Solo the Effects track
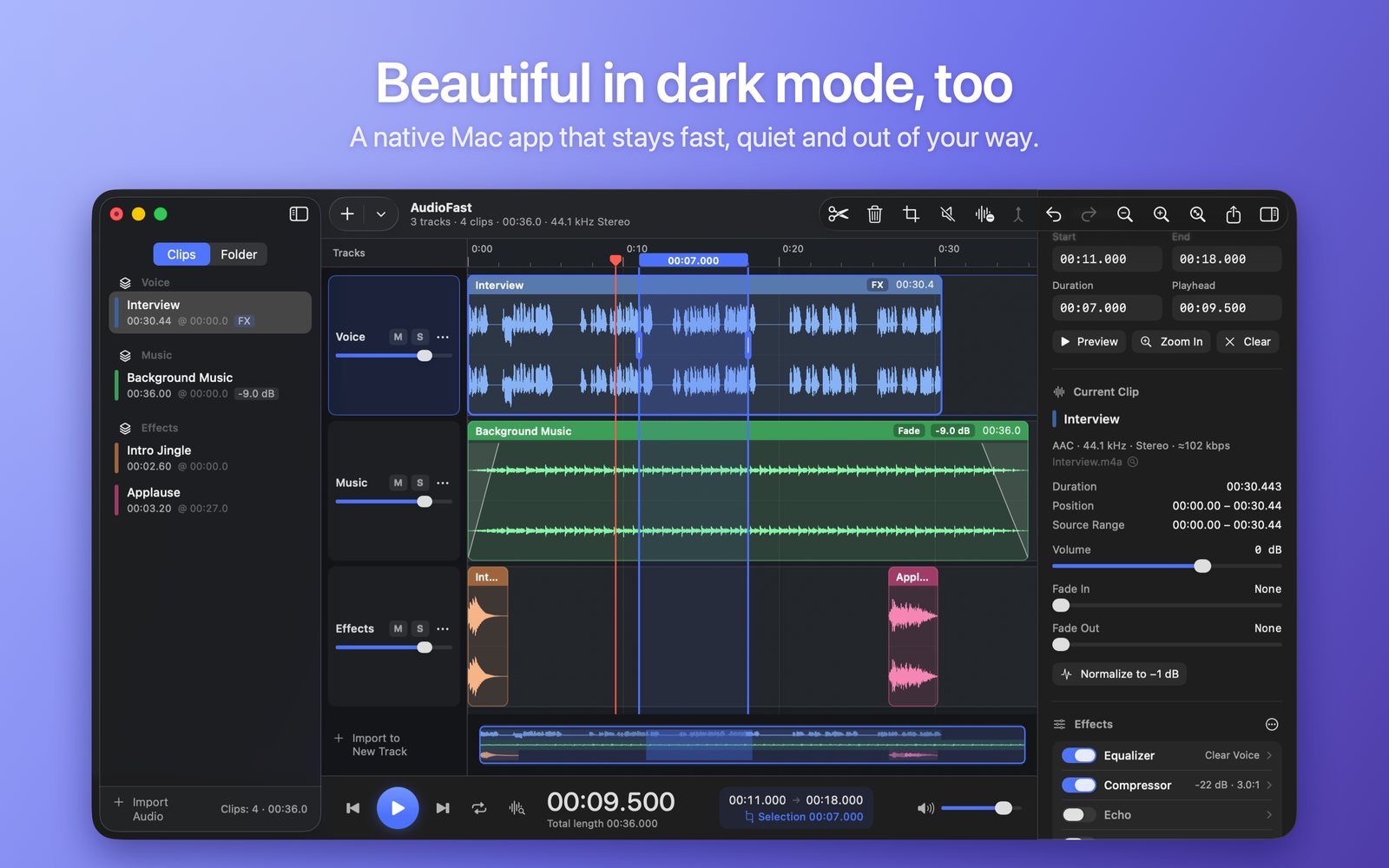Viewport: 1389px width, 868px height. 420,628
